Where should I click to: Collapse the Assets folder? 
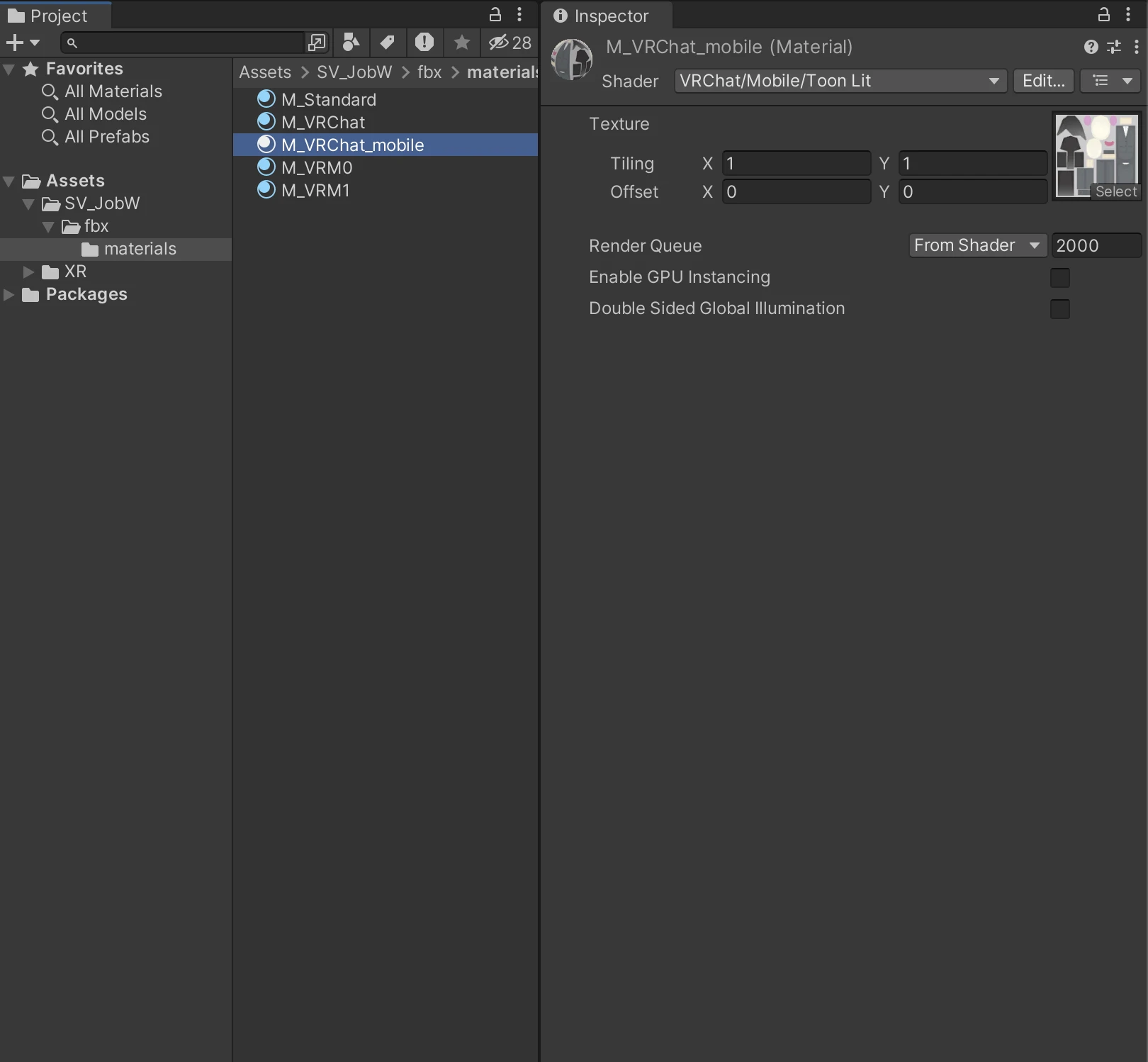[x=9, y=181]
